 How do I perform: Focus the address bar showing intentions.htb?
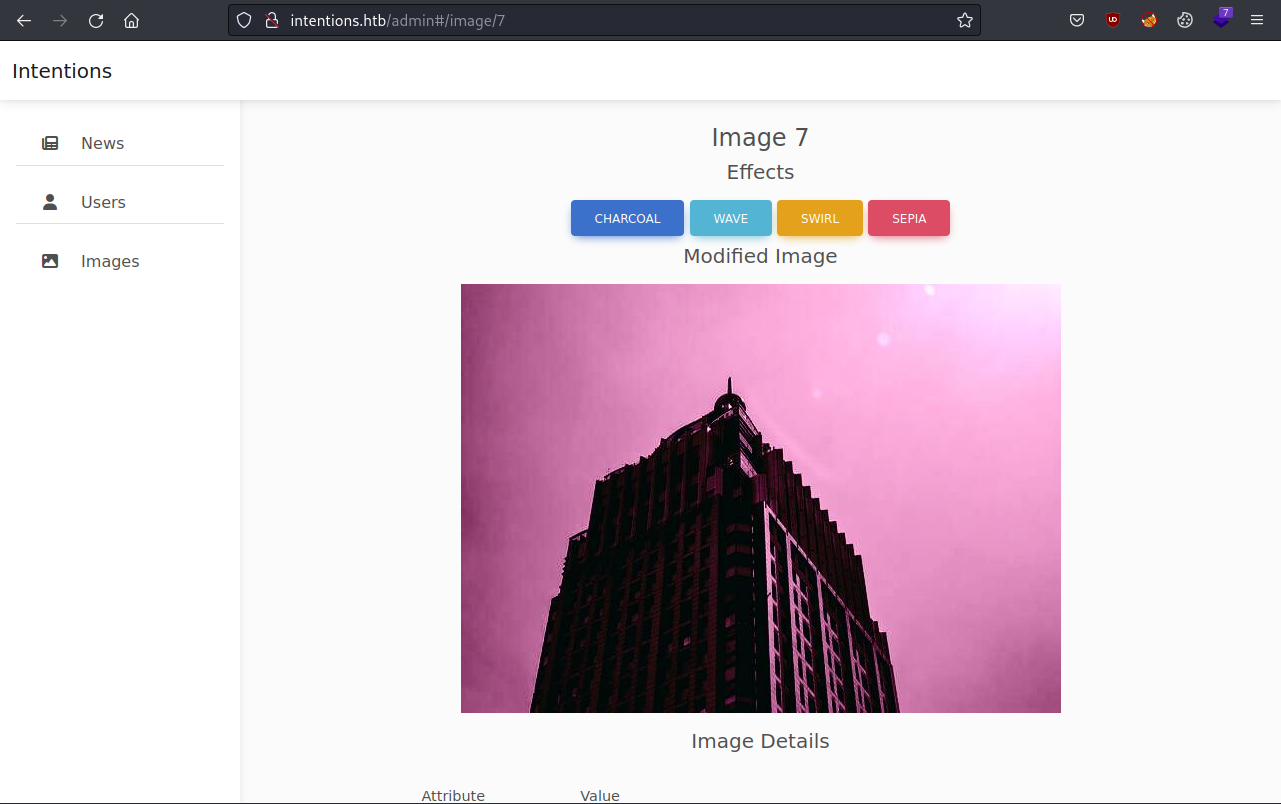[x=604, y=20]
